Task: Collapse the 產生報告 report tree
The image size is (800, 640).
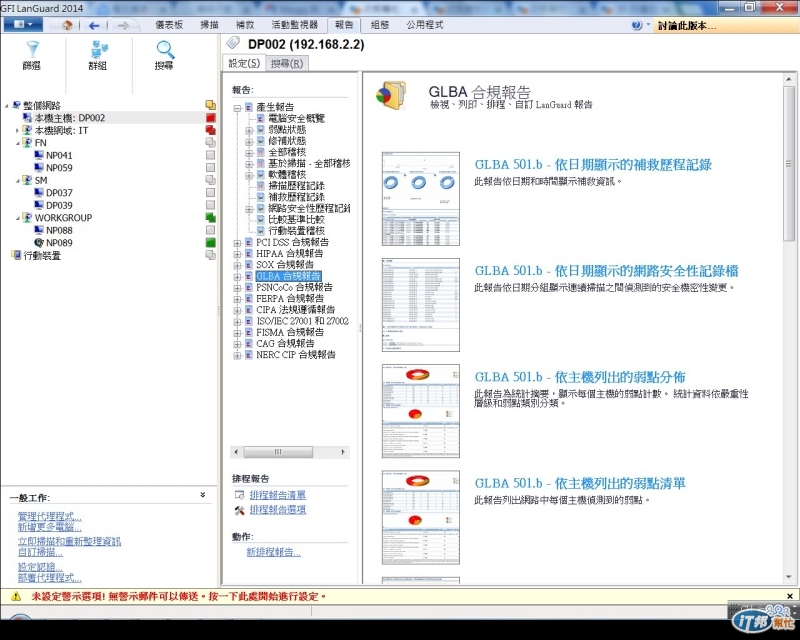Action: point(237,108)
